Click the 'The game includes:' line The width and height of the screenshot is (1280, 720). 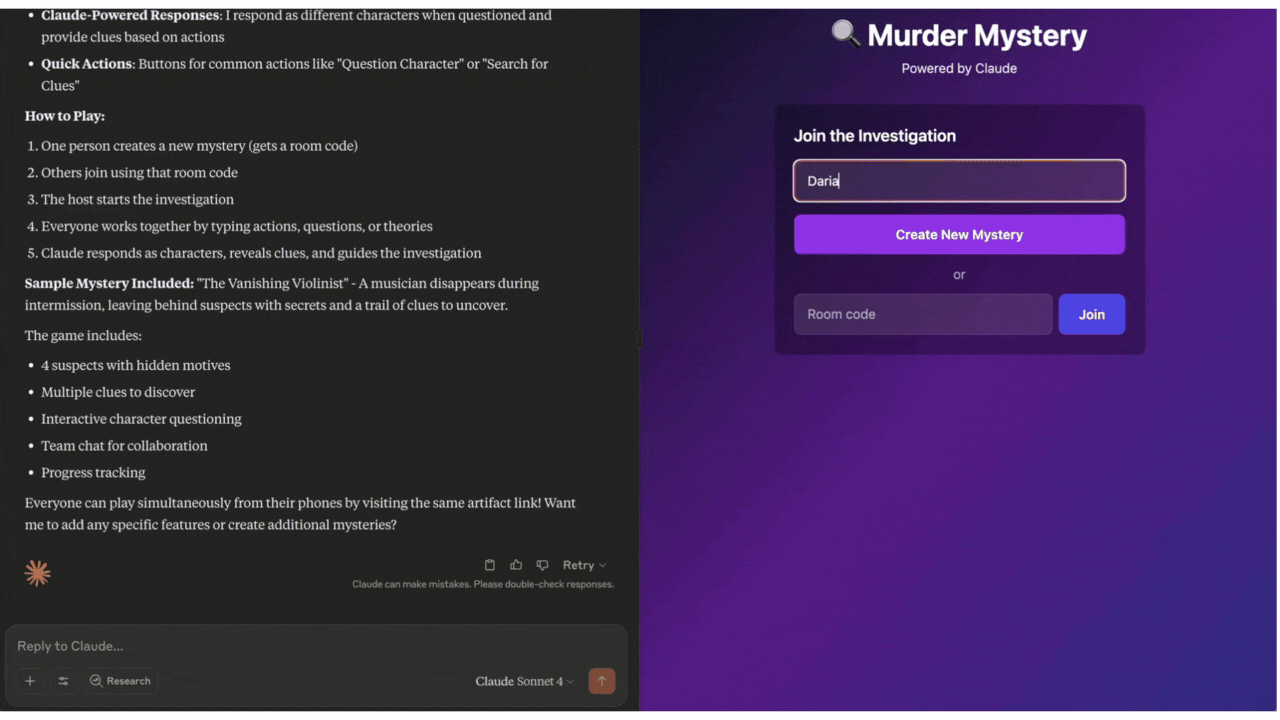(83, 335)
